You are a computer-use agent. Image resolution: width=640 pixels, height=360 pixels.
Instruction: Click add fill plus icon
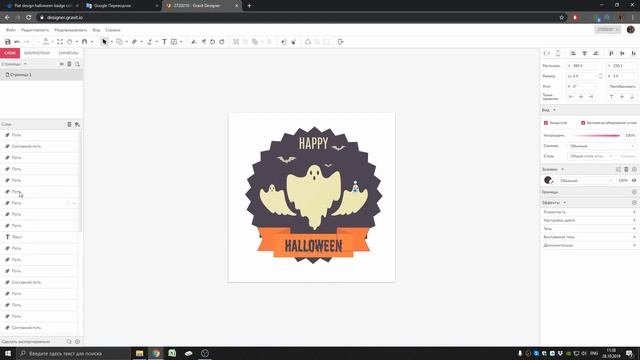pos(634,169)
